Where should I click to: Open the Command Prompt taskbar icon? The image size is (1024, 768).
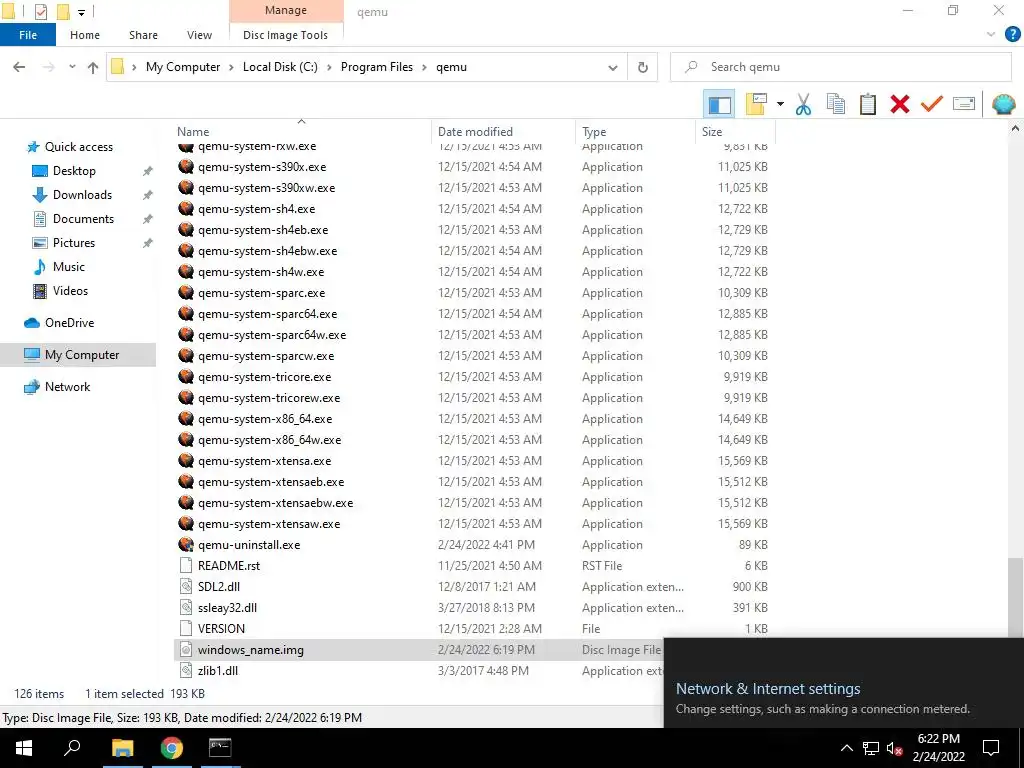click(220, 748)
